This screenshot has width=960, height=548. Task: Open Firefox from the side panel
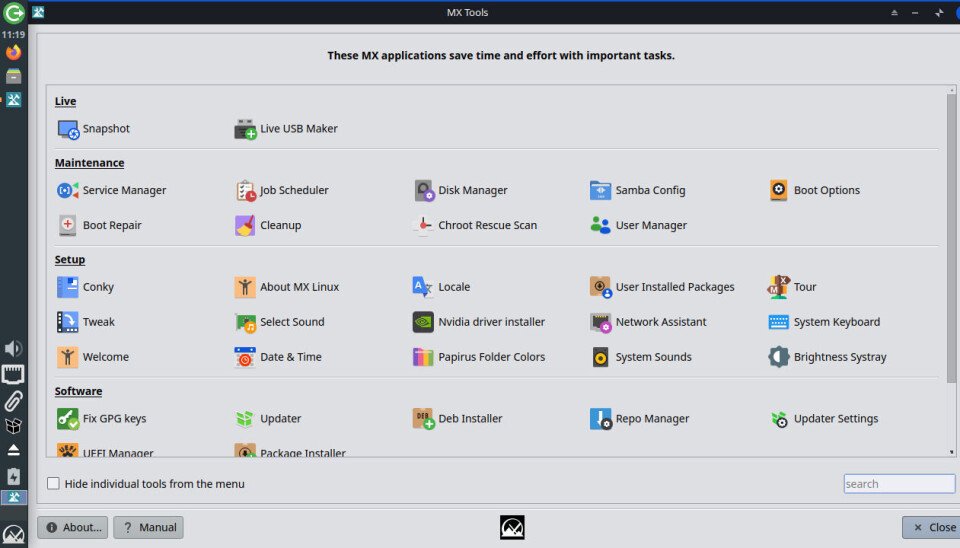pos(13,53)
